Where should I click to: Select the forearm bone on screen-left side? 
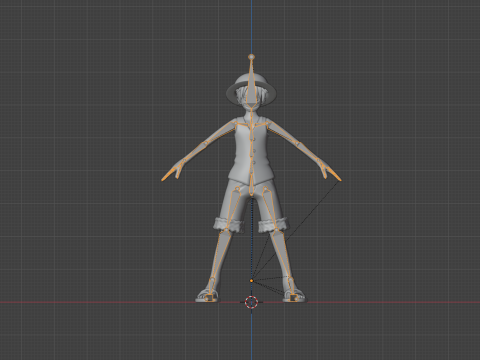click(195, 152)
